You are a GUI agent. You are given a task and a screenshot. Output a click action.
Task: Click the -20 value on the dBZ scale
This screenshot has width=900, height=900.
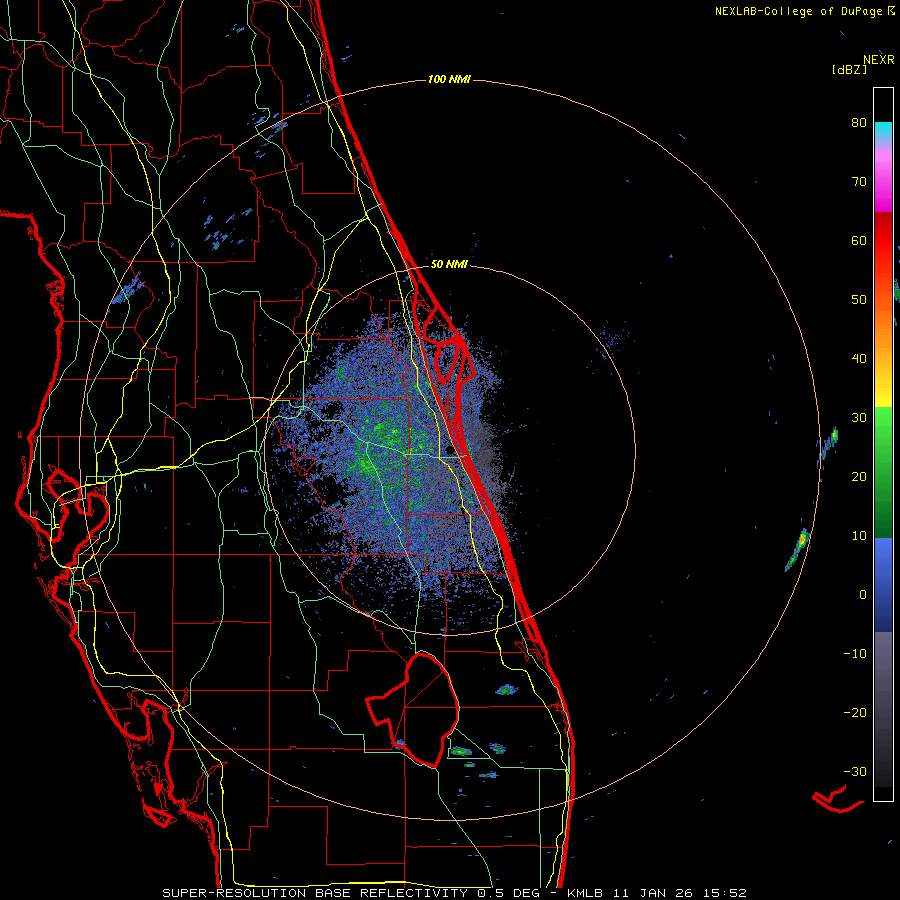click(855, 713)
